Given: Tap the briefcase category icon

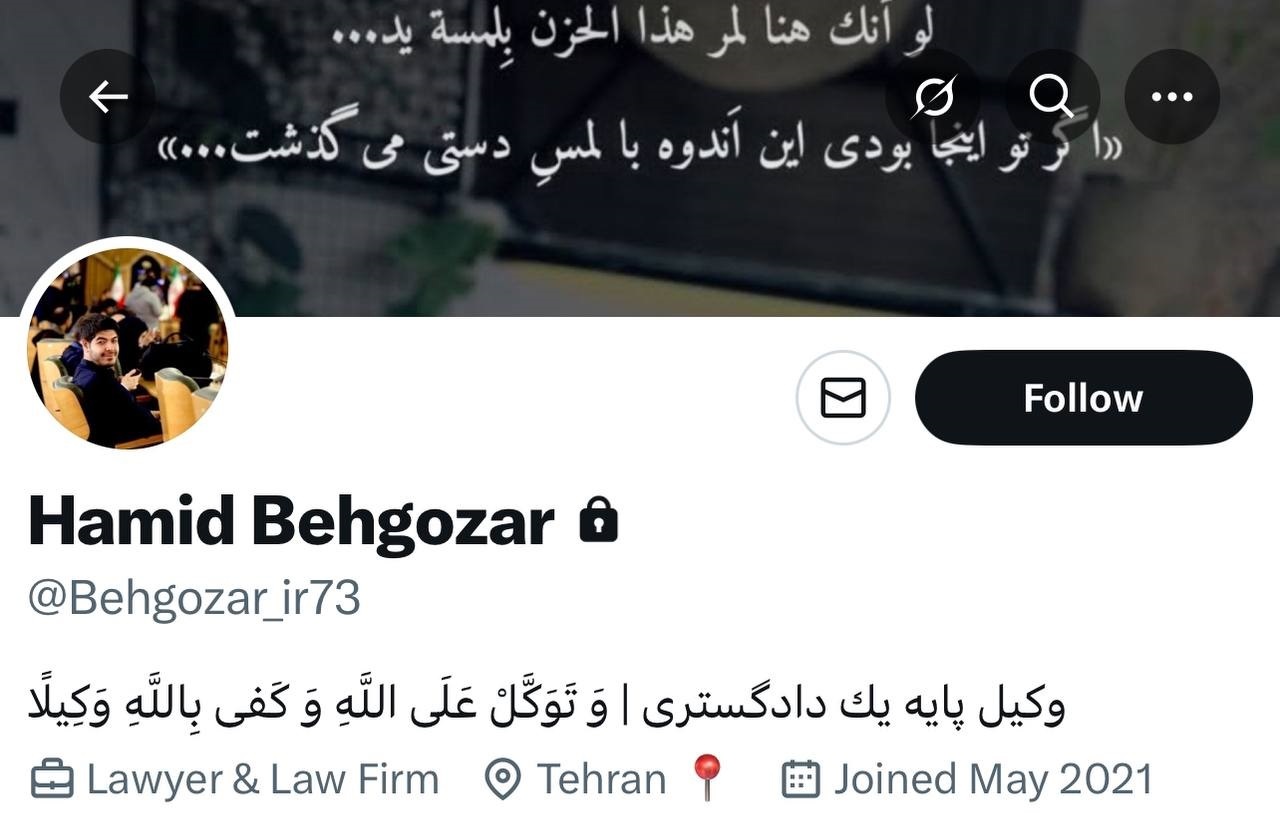Looking at the screenshot, I should coord(52,780).
